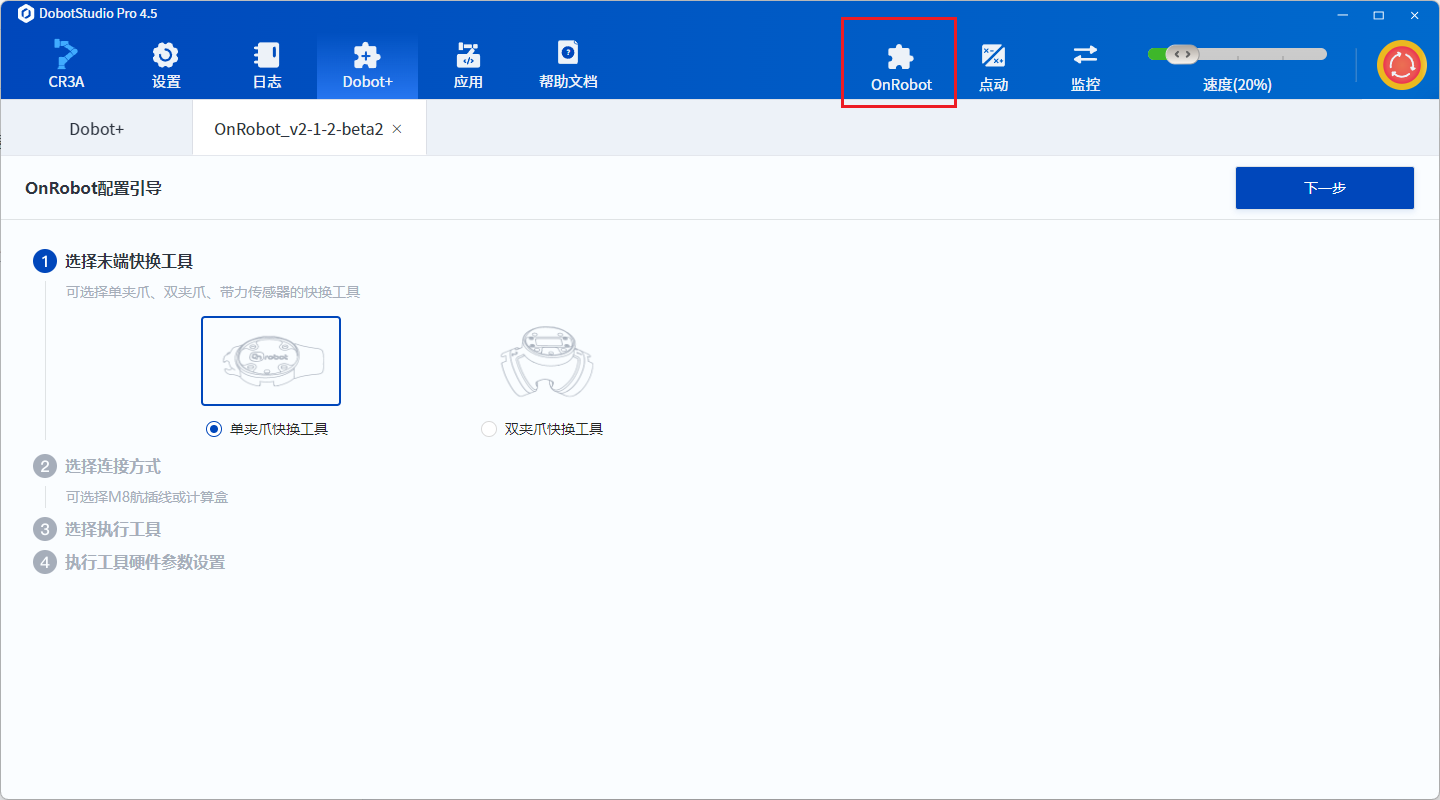Minimize the DobotStudio Pro window

1341,14
